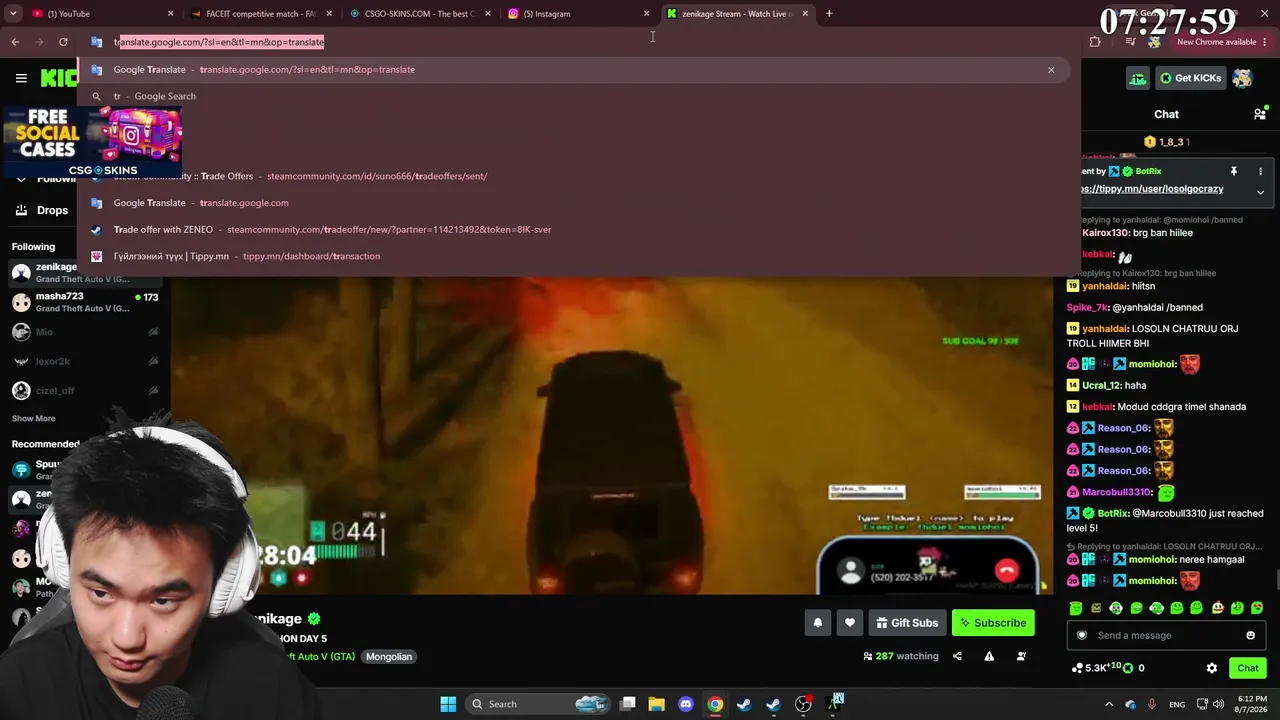Open Windows Start menu

pyautogui.click(x=448, y=704)
